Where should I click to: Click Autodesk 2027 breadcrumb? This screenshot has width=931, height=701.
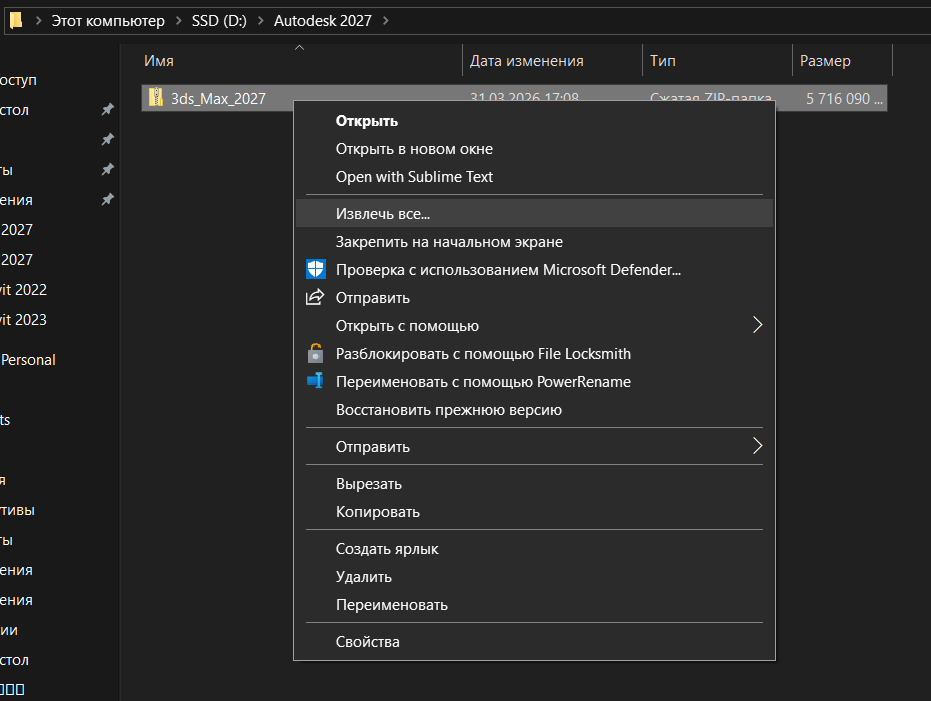click(x=322, y=21)
